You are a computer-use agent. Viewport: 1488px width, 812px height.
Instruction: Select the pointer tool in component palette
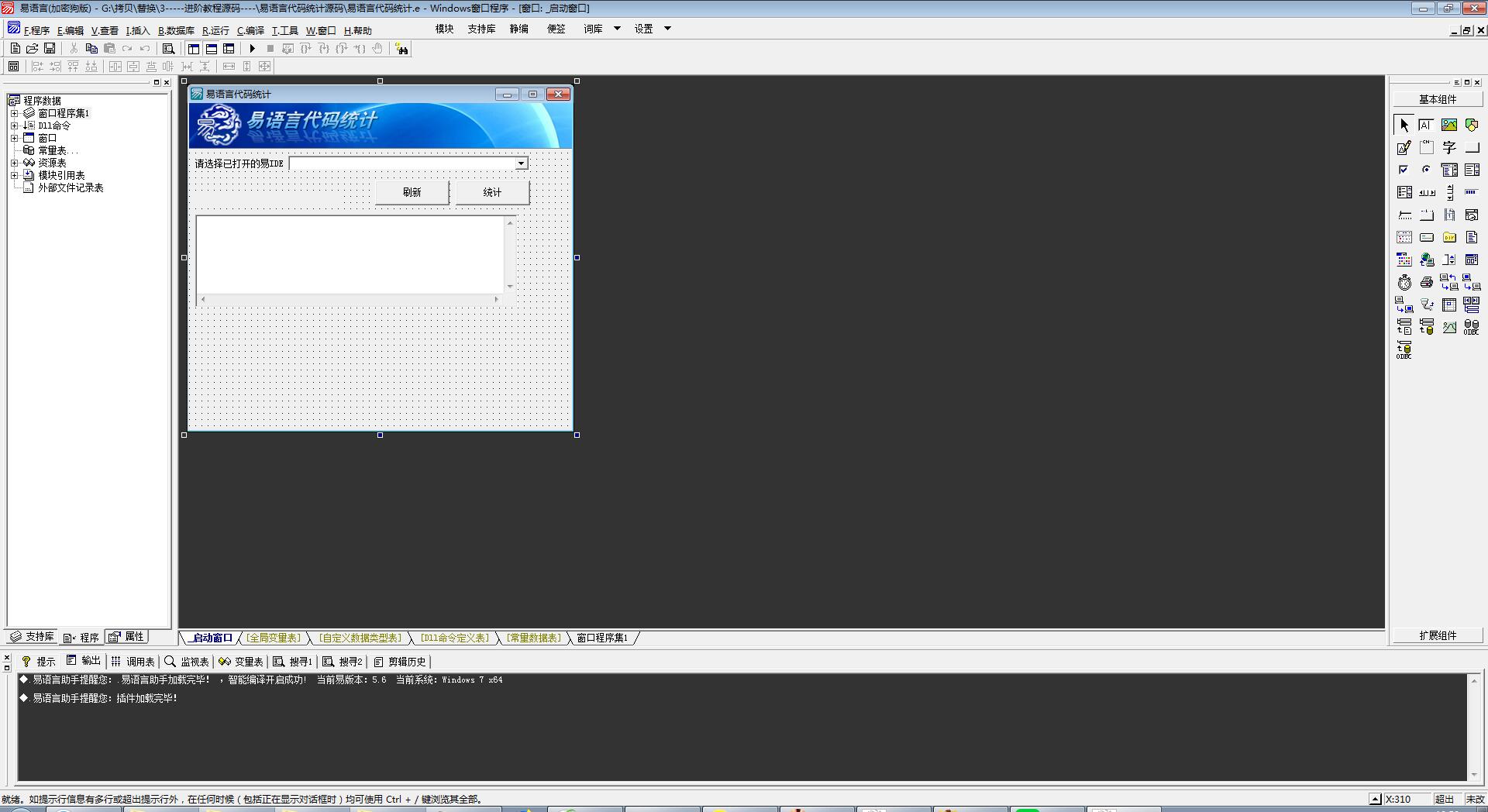(1404, 125)
